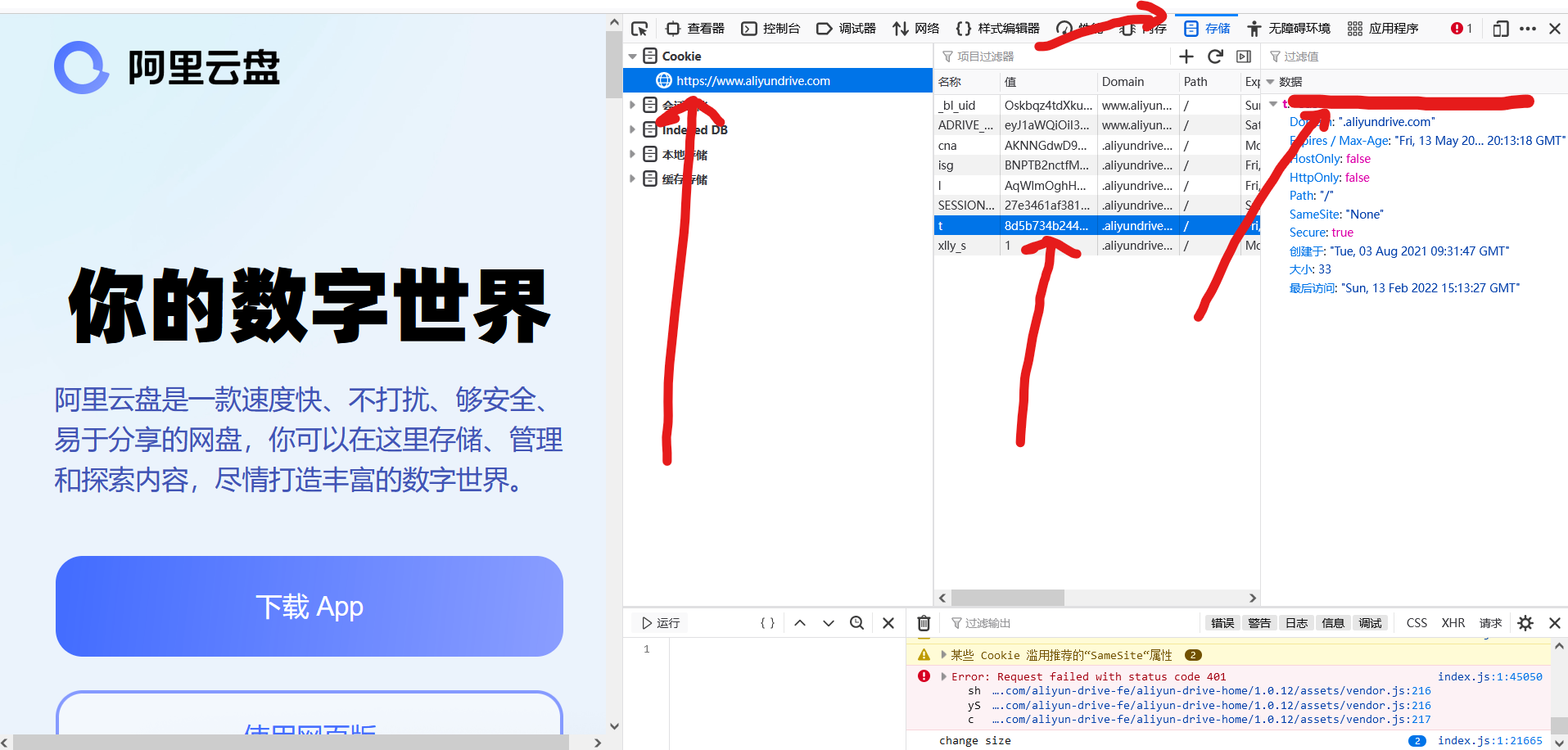Select https://www.aliyundrive.com cookie origin
This screenshot has height=750, width=1568.
(778, 80)
